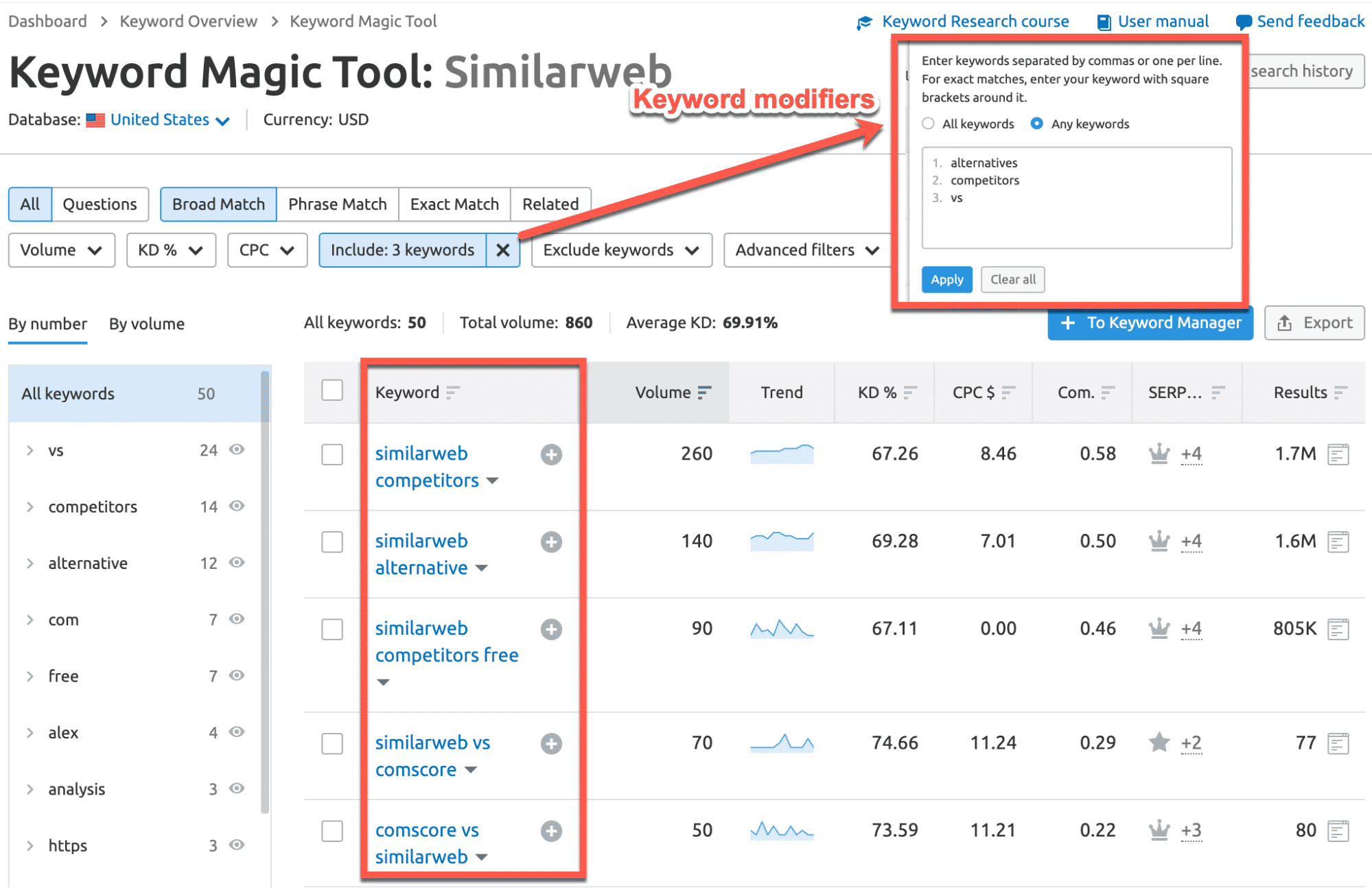Click plus icon next to similarweb competitors
The width and height of the screenshot is (1372, 888).
551,454
